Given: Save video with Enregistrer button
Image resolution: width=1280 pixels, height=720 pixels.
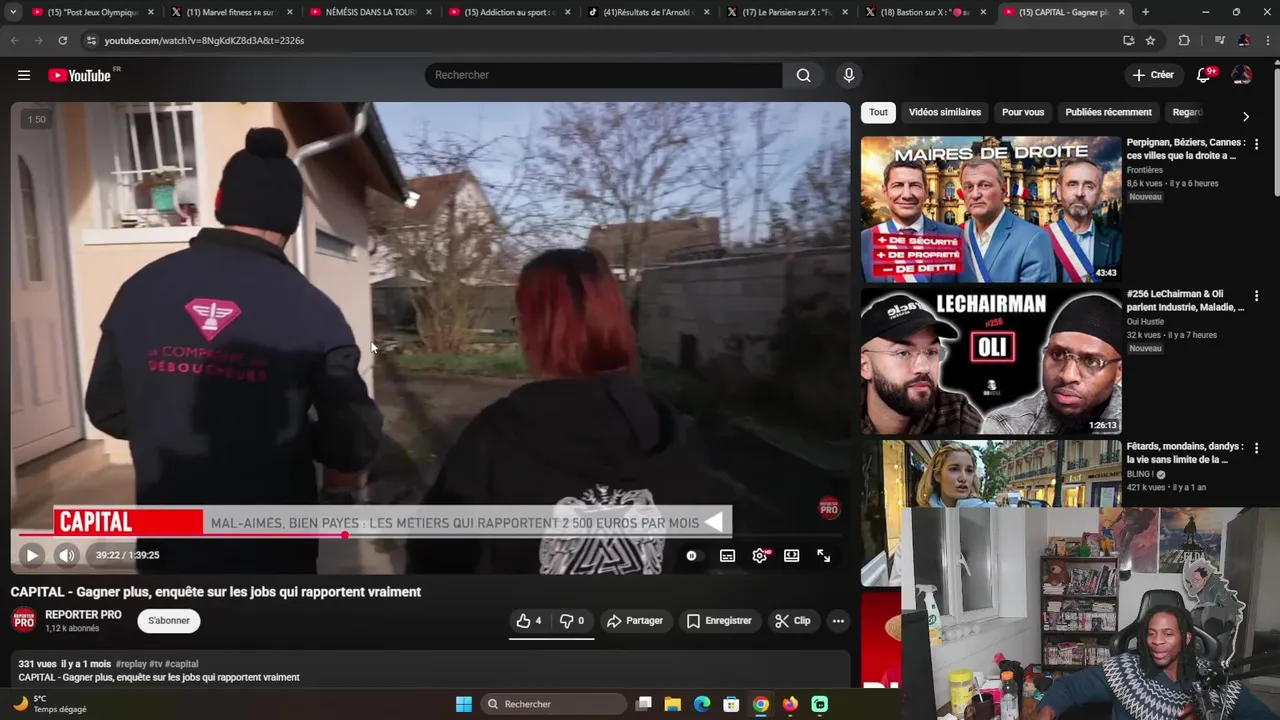Looking at the screenshot, I should click(719, 621).
